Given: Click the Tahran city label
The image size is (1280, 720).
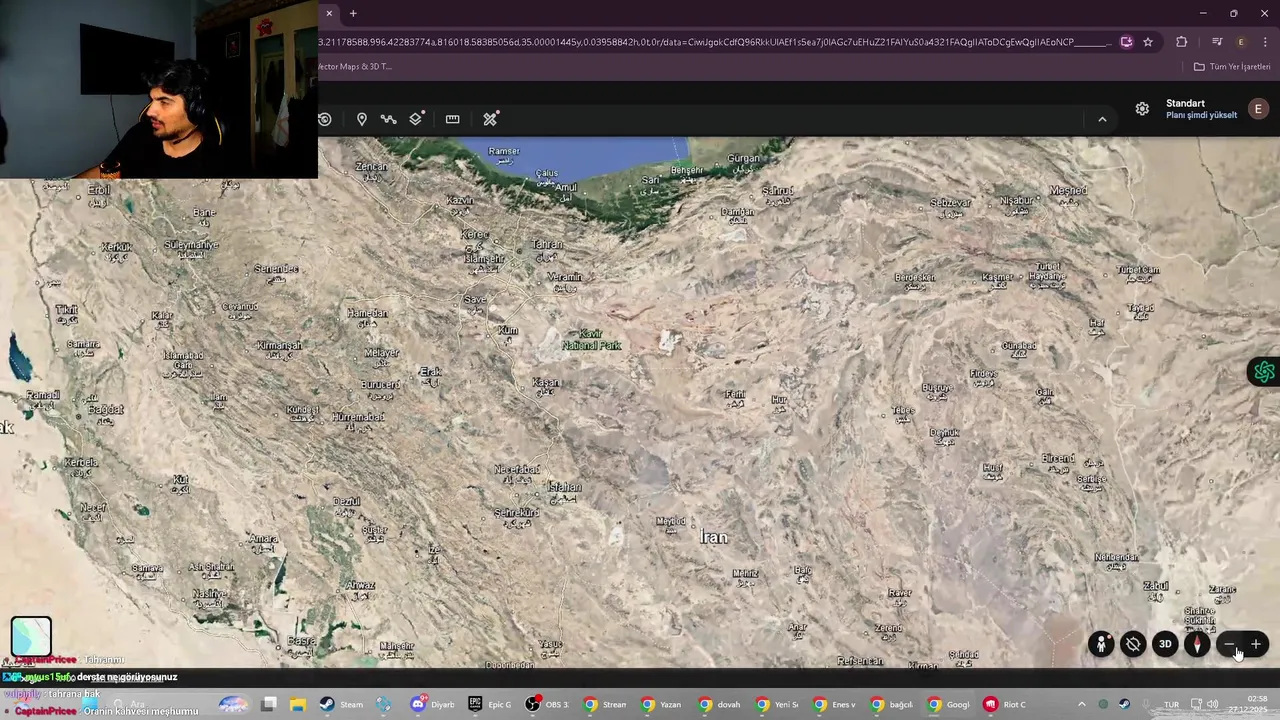Looking at the screenshot, I should coord(547,245).
